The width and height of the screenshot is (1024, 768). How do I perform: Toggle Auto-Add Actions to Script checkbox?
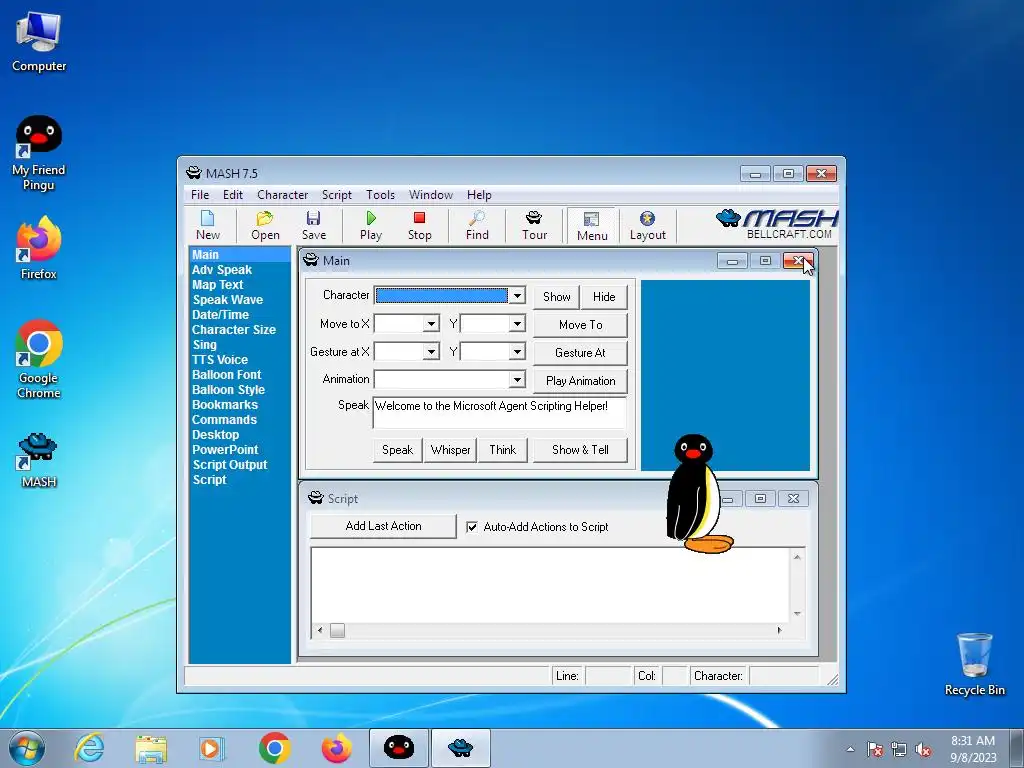472,526
